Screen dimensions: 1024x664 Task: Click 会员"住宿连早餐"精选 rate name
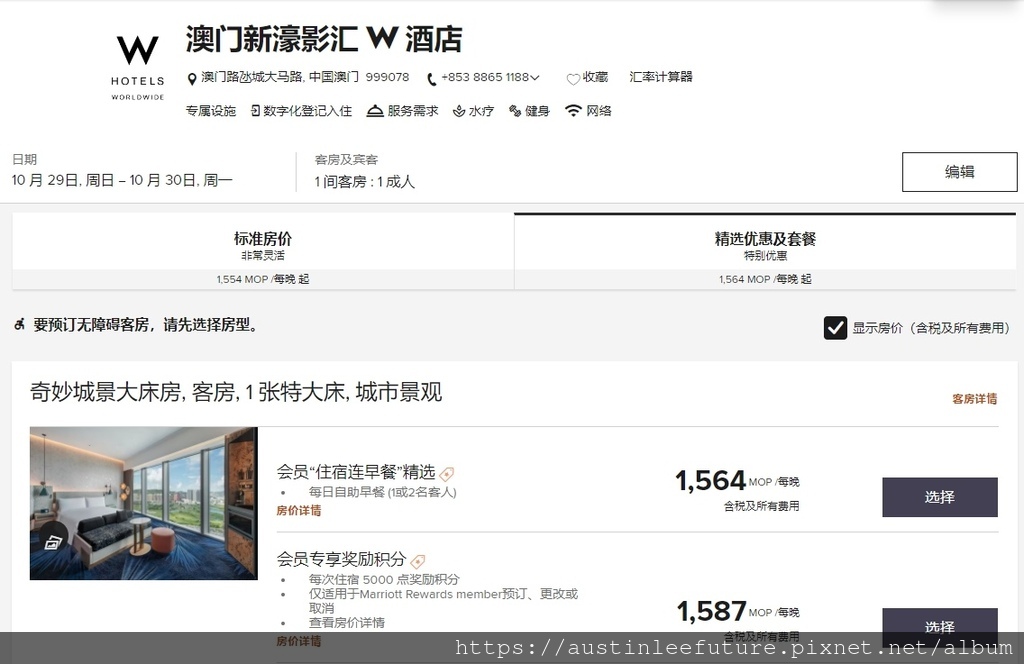(x=356, y=472)
